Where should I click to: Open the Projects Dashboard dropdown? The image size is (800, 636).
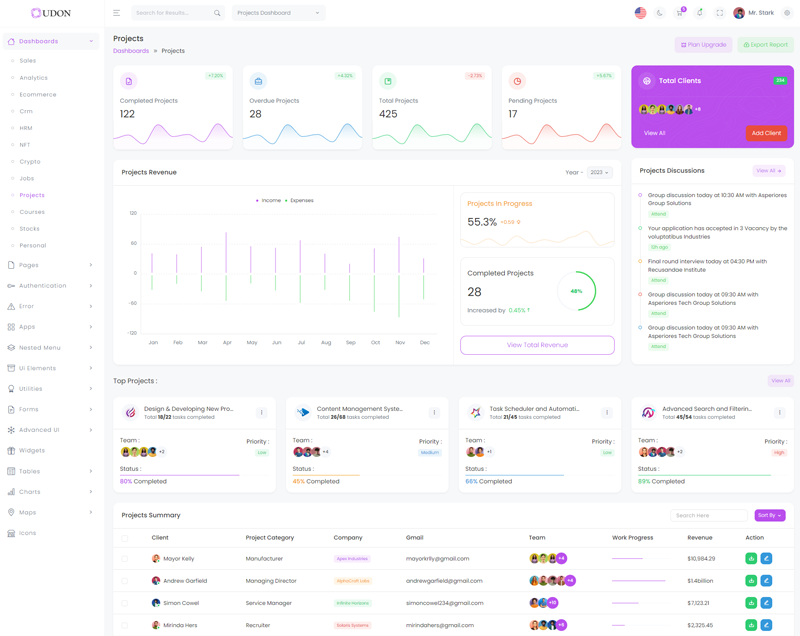click(279, 13)
